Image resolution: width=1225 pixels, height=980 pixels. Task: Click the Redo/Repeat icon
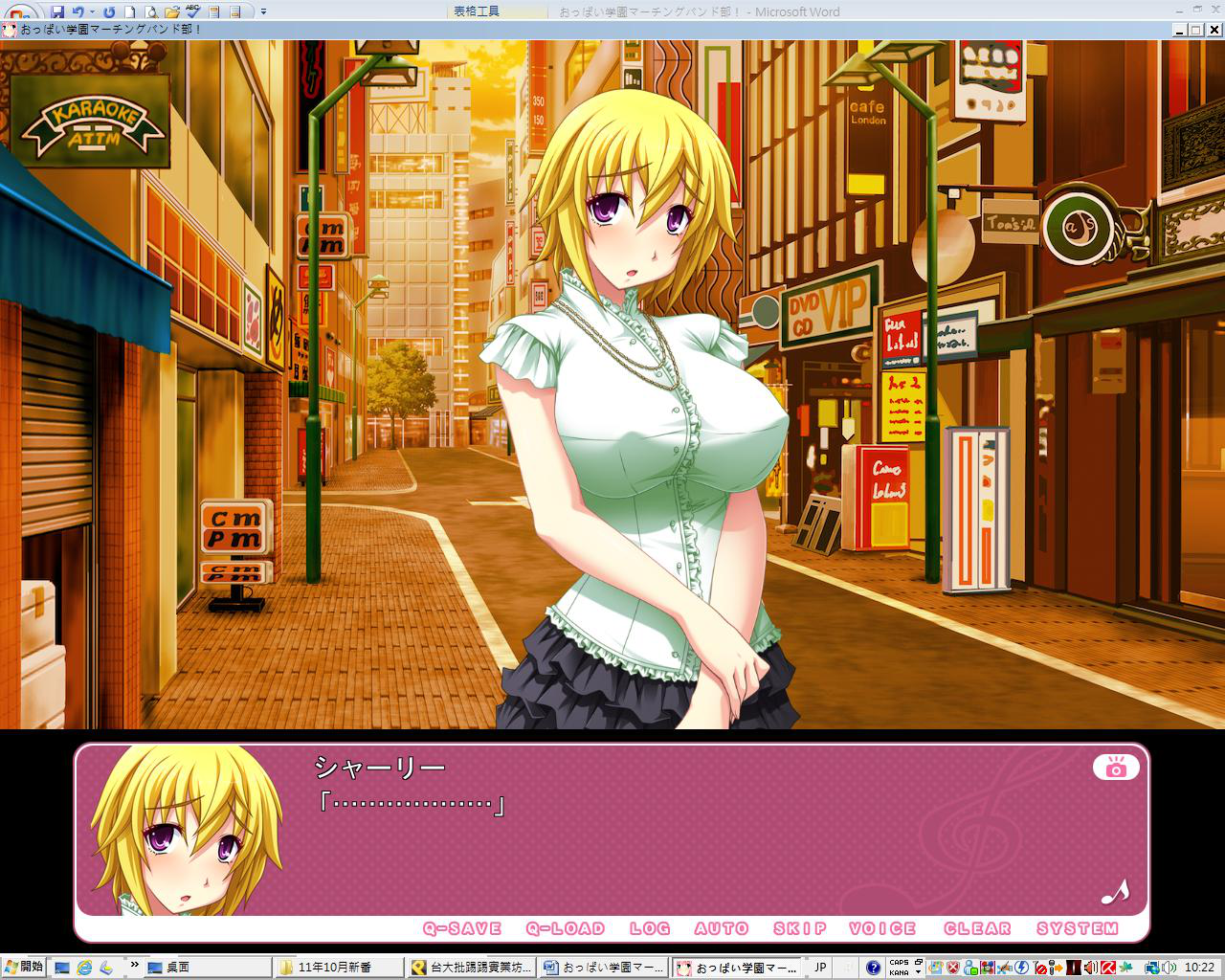[x=109, y=11]
